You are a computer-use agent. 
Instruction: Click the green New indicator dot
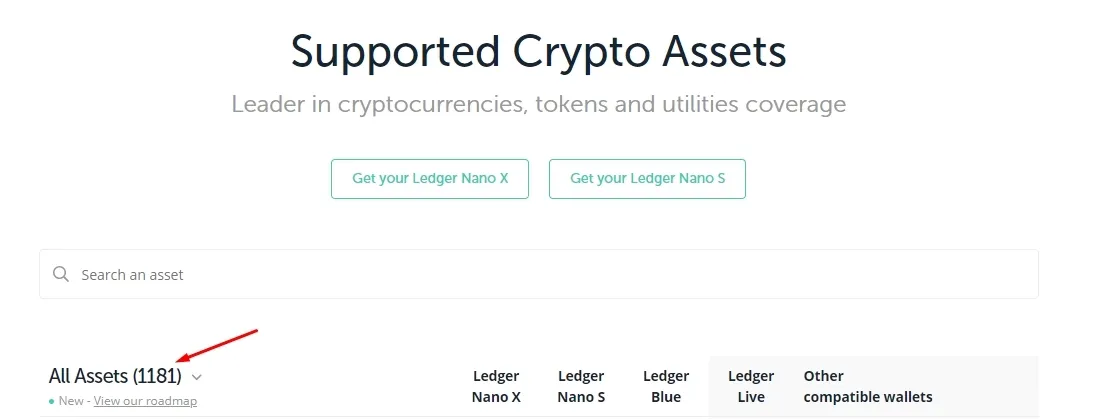[x=52, y=402]
